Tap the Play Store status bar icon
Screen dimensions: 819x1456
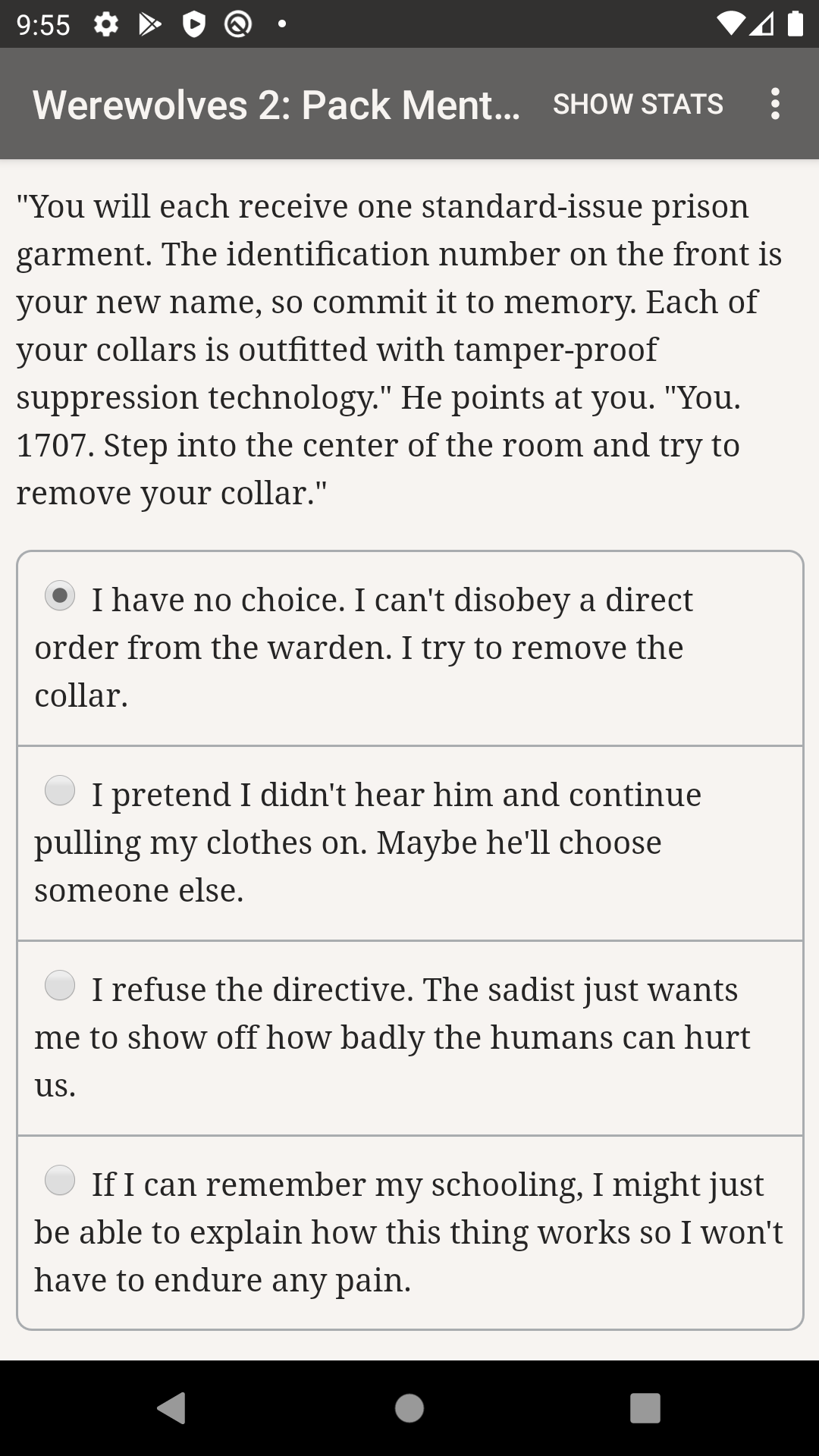tap(150, 25)
